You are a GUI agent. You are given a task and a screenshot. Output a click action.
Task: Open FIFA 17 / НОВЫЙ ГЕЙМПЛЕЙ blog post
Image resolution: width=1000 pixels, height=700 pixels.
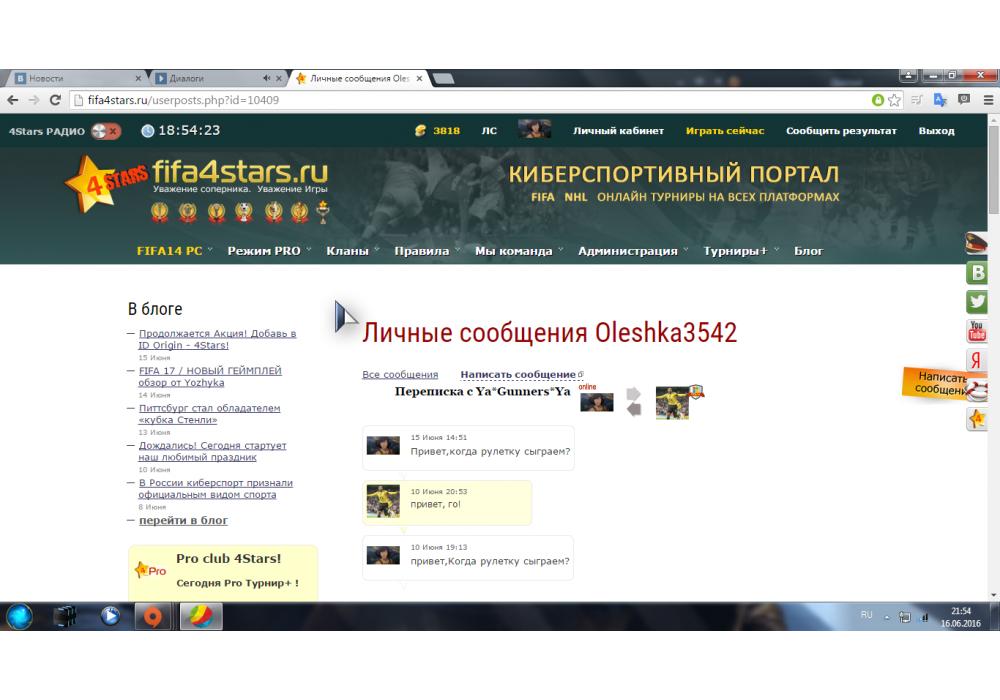pos(210,376)
